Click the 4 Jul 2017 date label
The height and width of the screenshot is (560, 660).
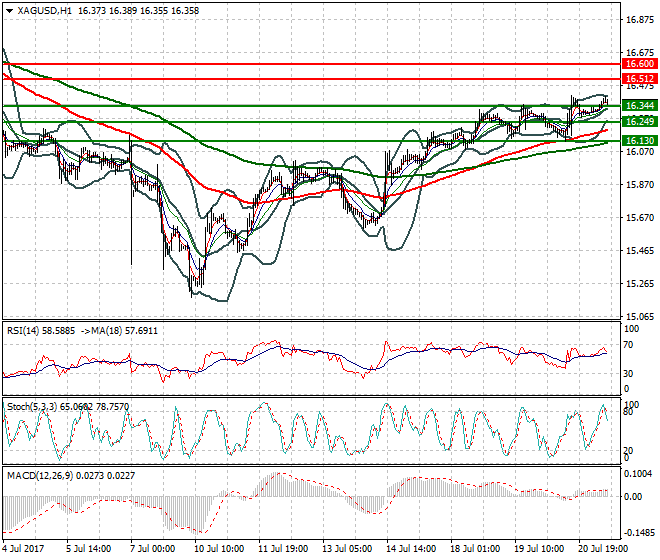[x=23, y=549]
